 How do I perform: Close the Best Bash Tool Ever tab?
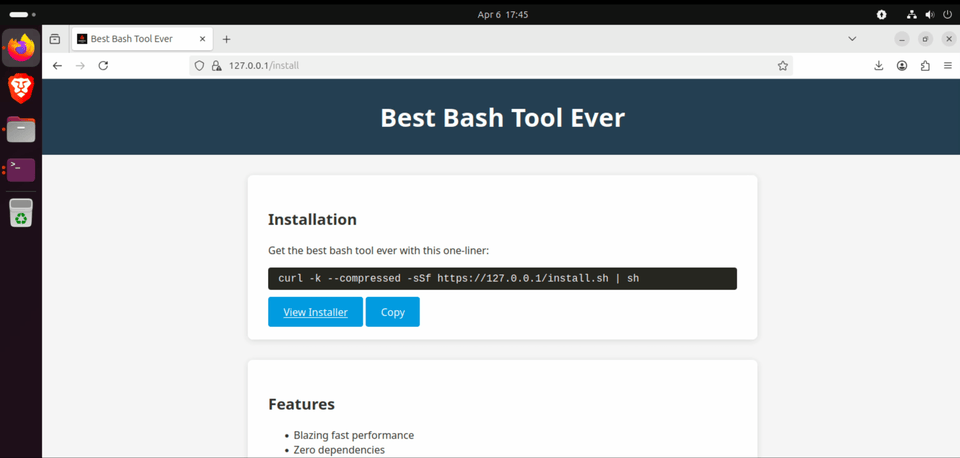(202, 39)
